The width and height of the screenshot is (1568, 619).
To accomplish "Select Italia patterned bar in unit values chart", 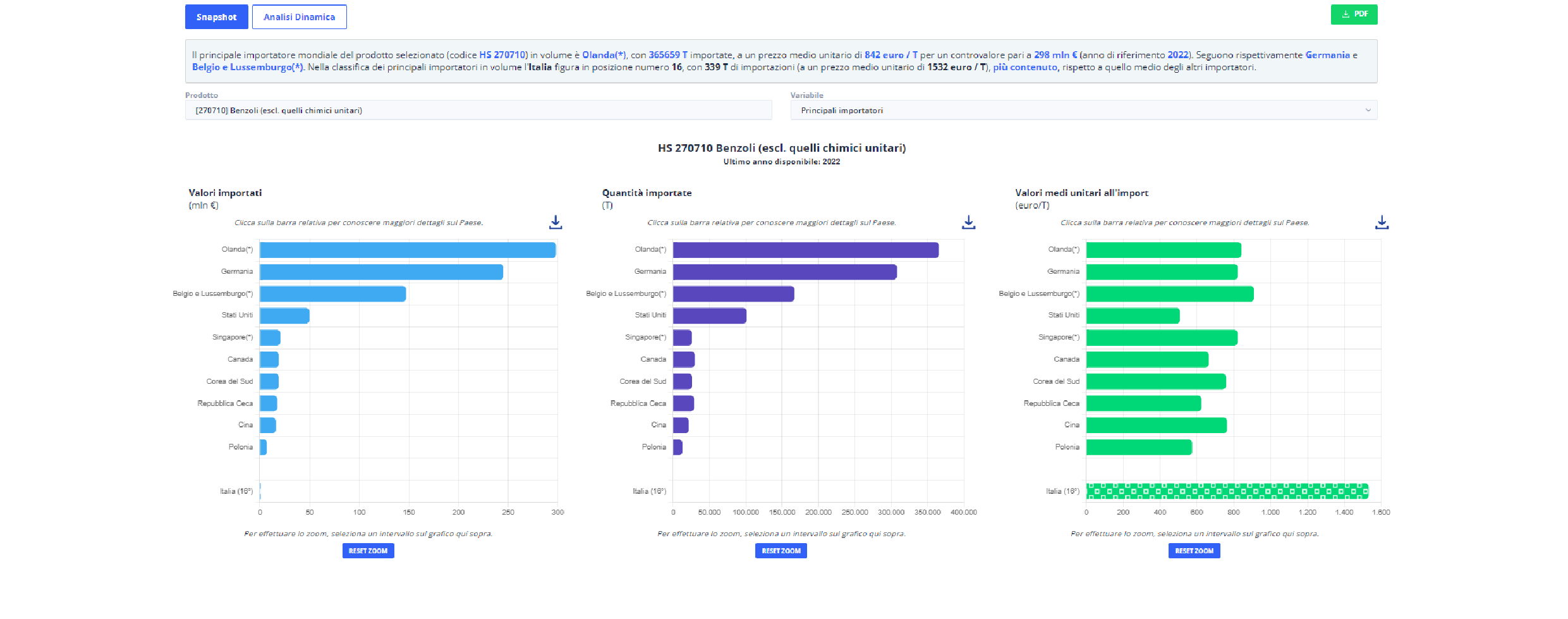I will click(x=1227, y=491).
